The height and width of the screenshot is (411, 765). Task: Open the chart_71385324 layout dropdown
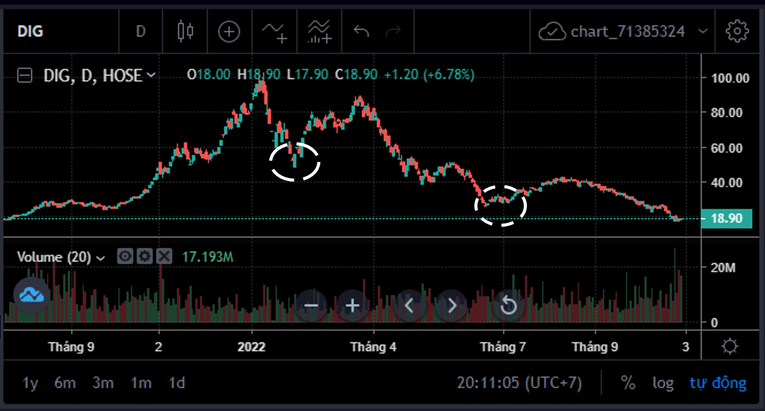pyautogui.click(x=705, y=31)
